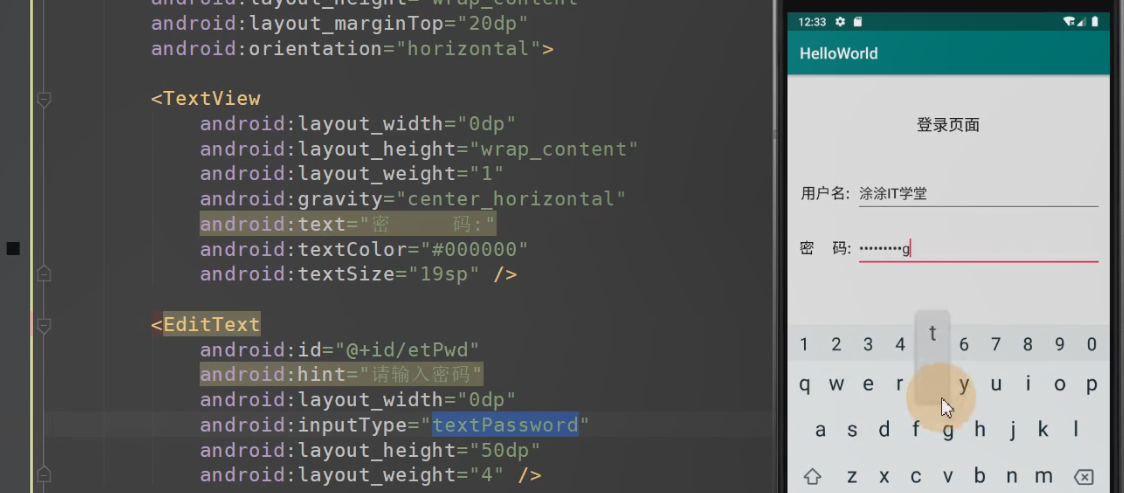Tap the number 6 key
This screenshot has height=493, width=1124.
(x=963, y=345)
